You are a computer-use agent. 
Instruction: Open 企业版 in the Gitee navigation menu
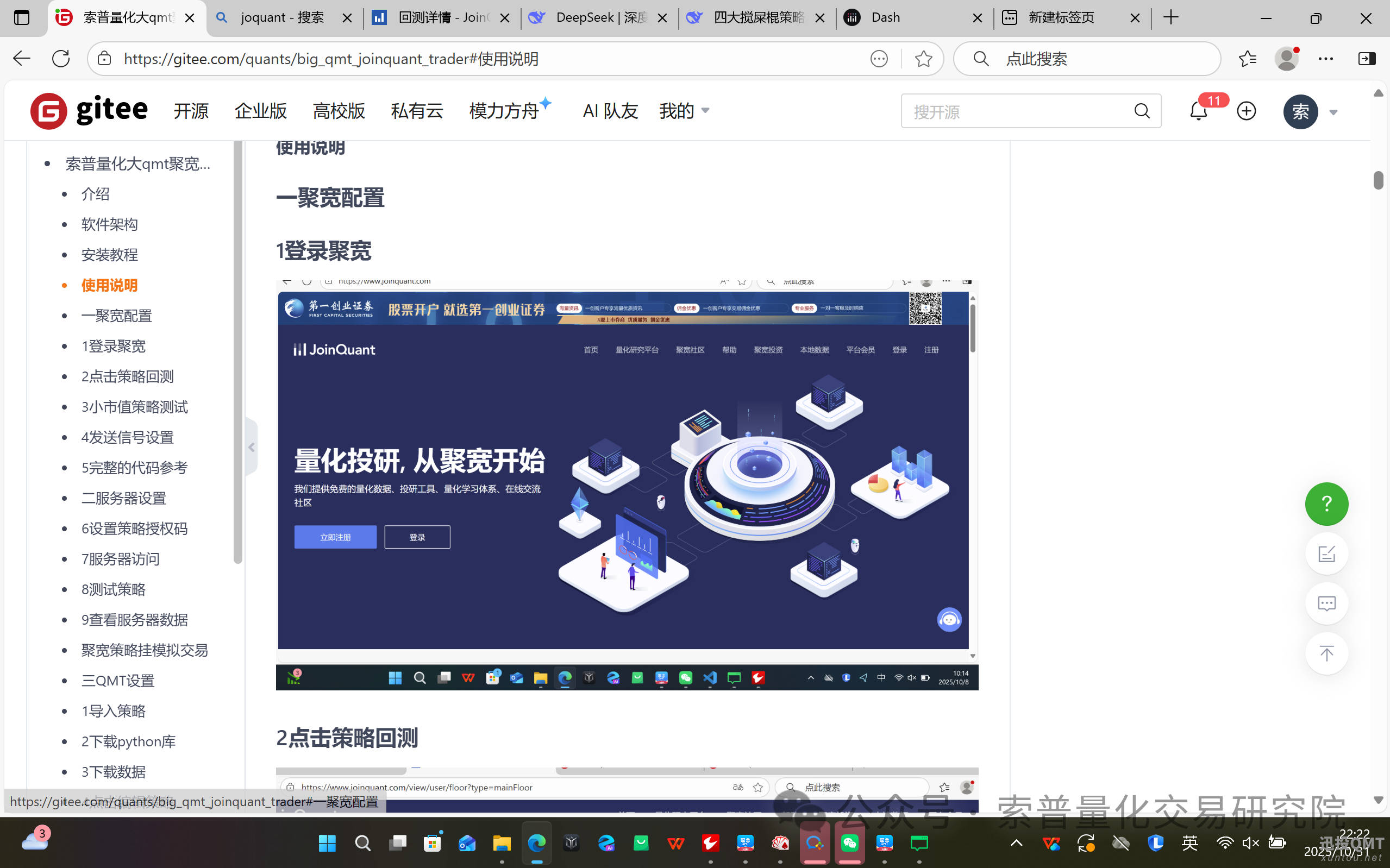click(260, 111)
